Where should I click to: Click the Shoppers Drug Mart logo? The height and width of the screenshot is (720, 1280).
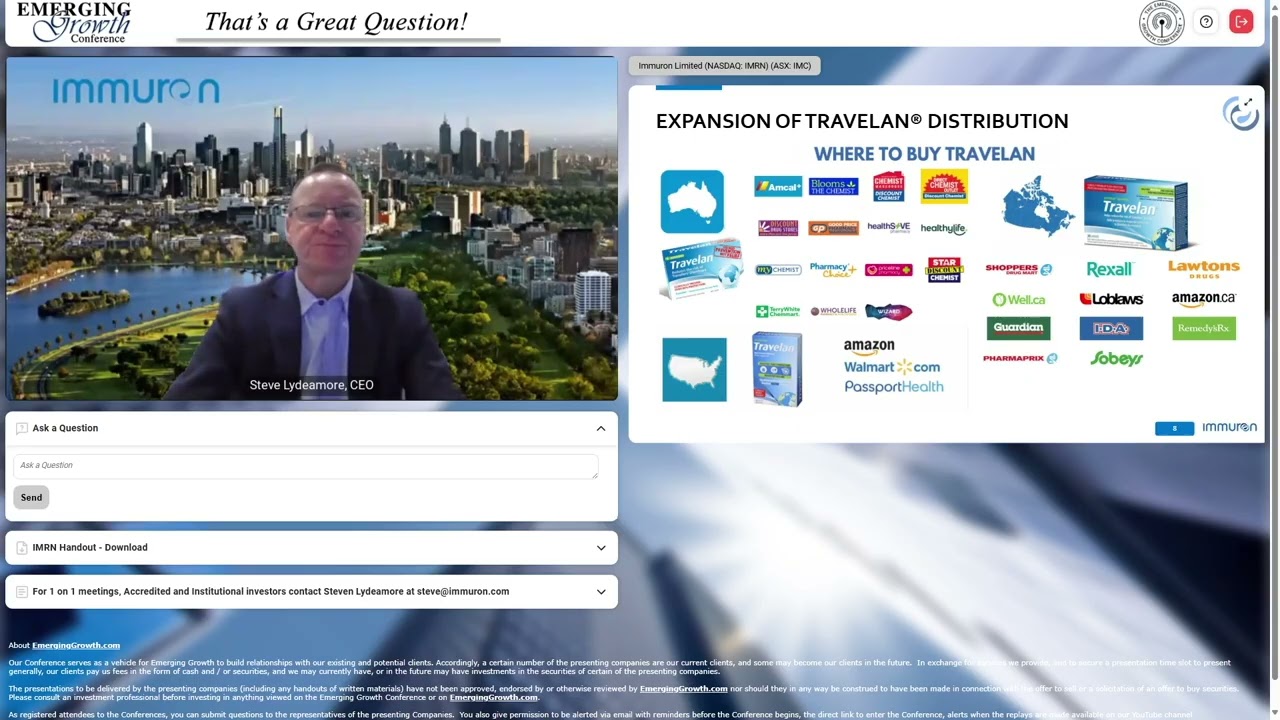tap(1018, 269)
